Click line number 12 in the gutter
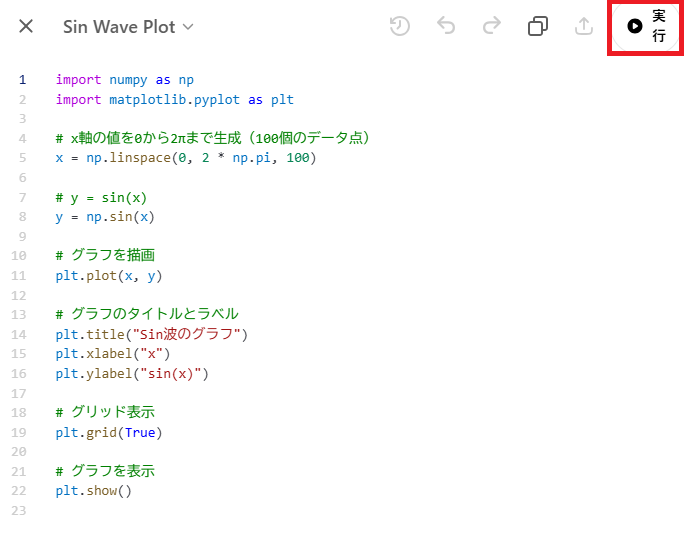Screen dimensions: 686x546 [x=19, y=296]
